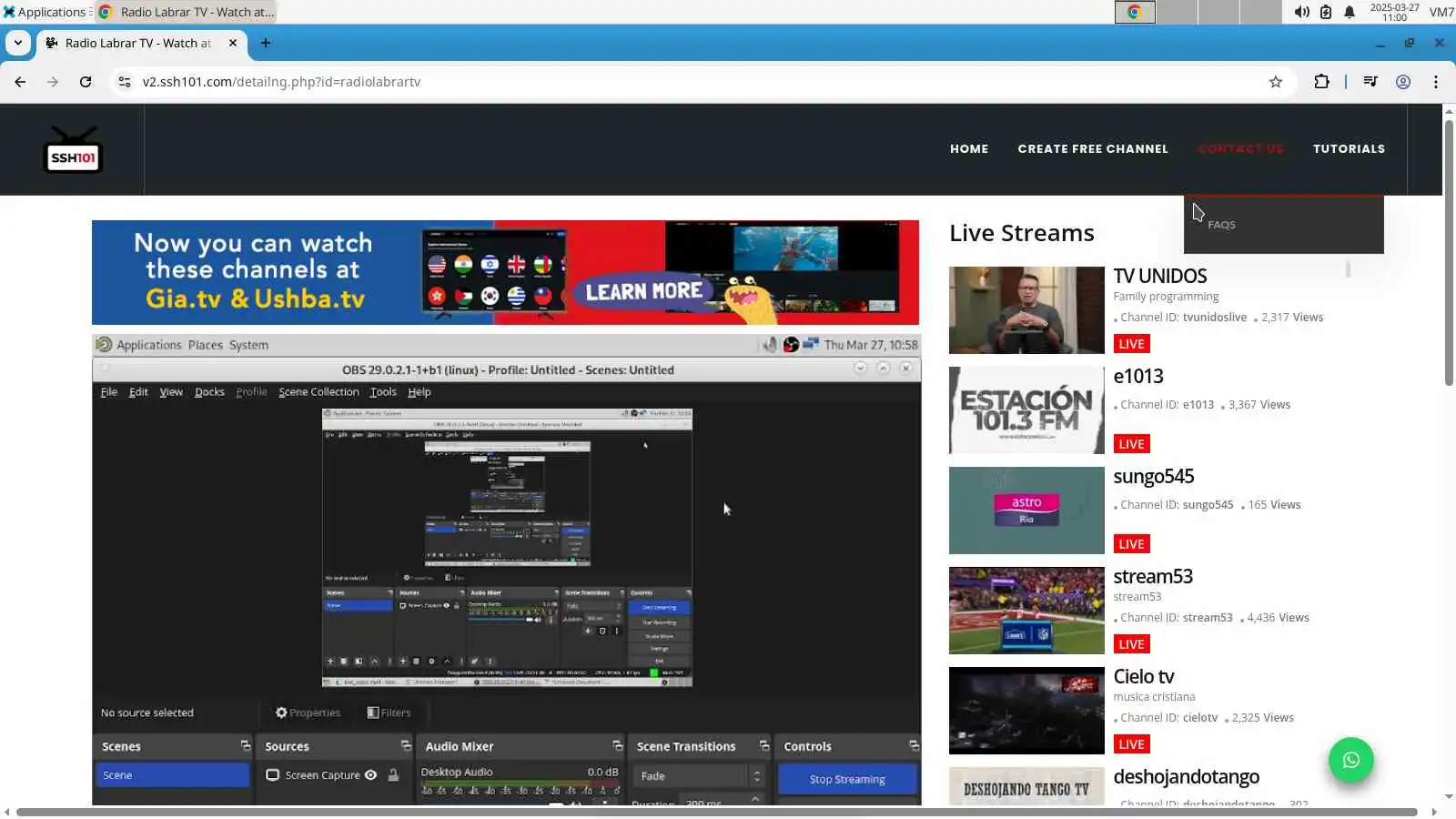Click the Estación 101.3 FM thumbnail

coord(1026,410)
